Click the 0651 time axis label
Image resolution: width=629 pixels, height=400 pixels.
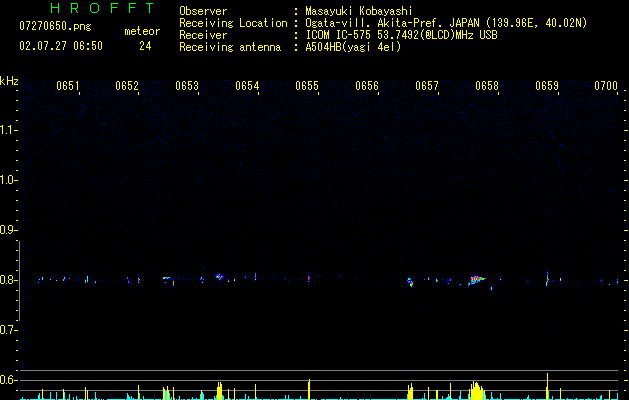click(67, 86)
